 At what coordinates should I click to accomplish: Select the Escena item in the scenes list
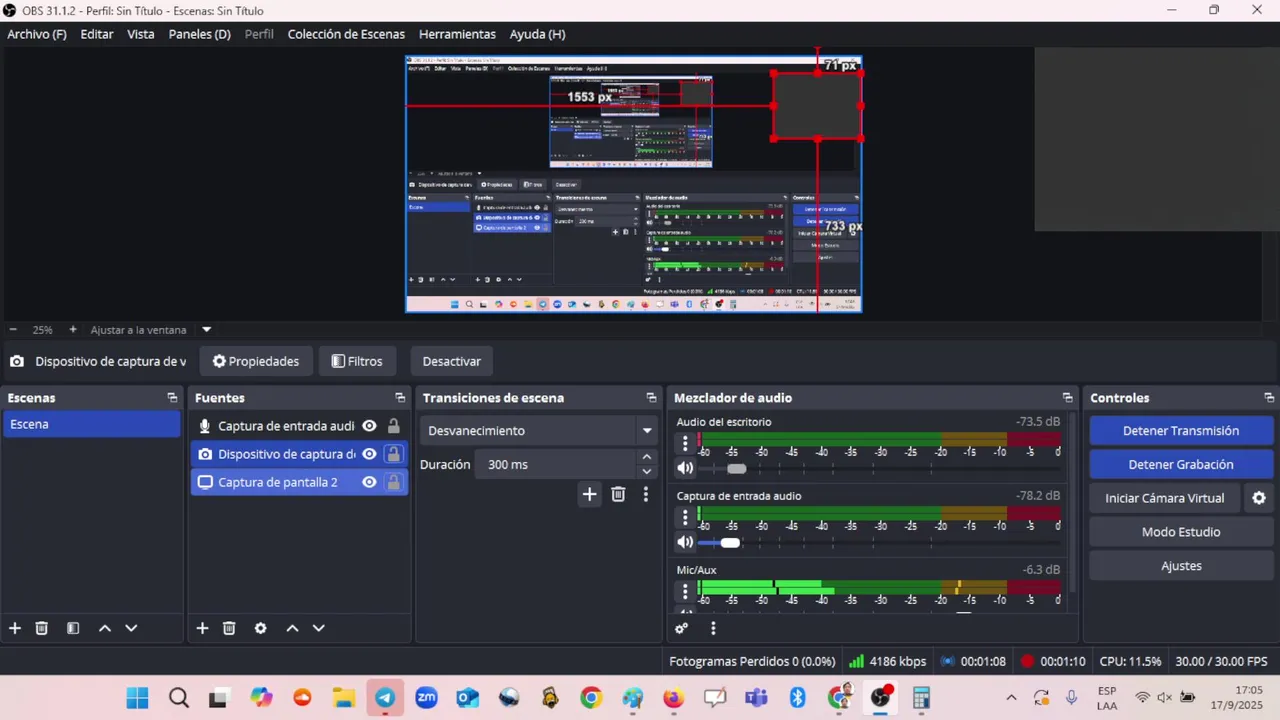point(91,424)
